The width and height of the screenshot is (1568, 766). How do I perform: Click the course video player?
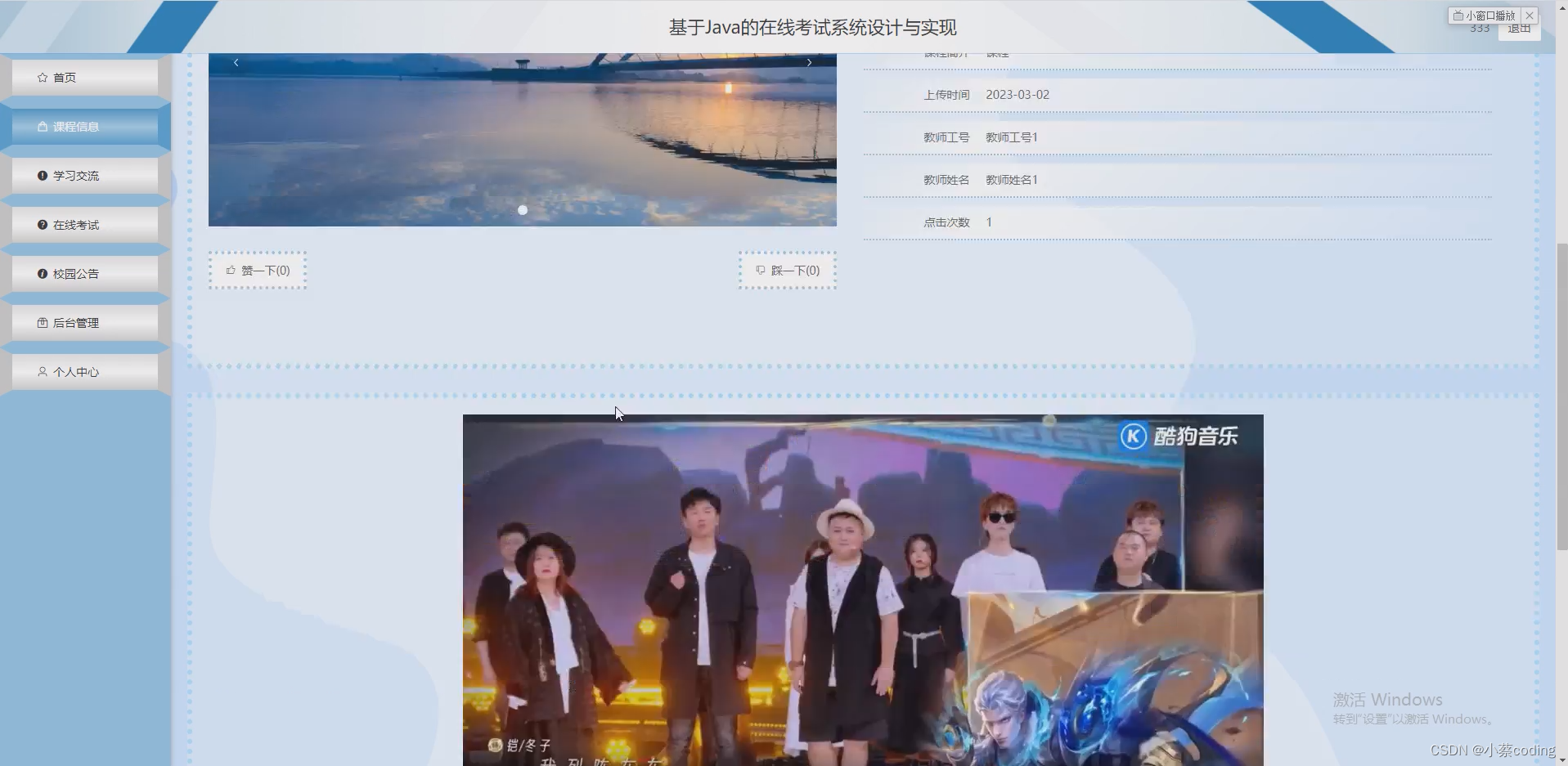(x=863, y=590)
